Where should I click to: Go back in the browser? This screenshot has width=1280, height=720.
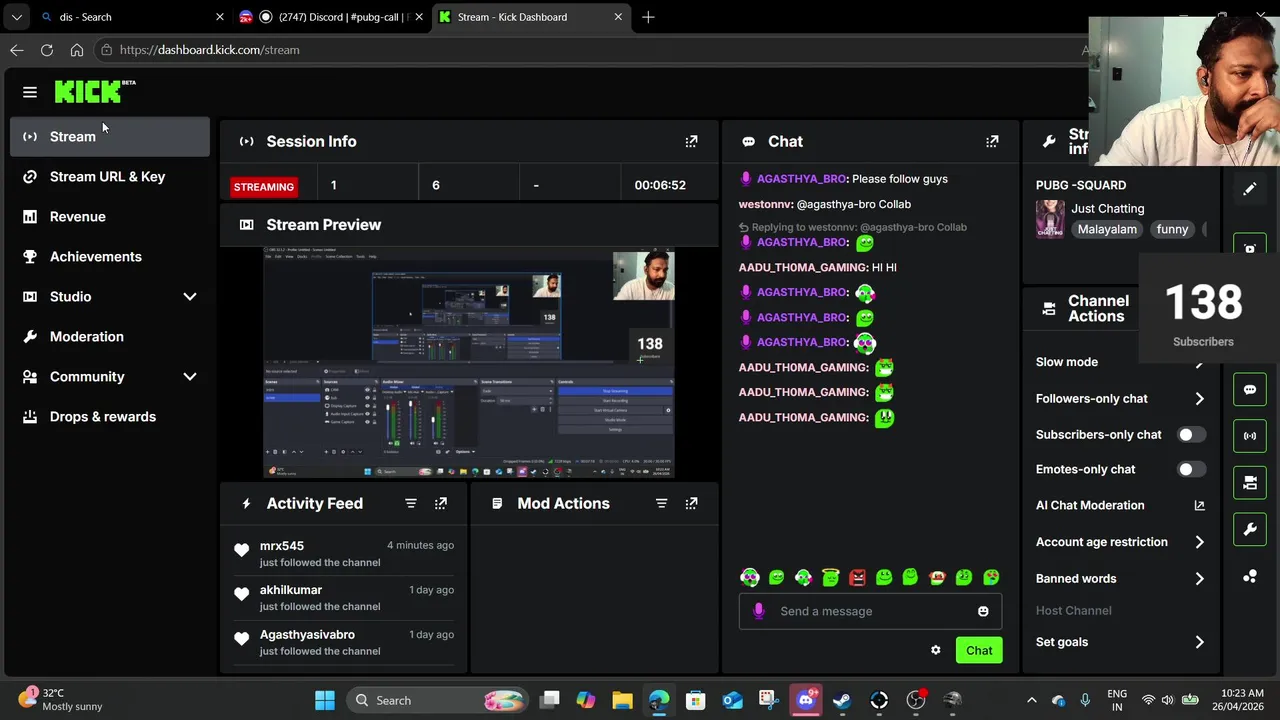coord(17,50)
